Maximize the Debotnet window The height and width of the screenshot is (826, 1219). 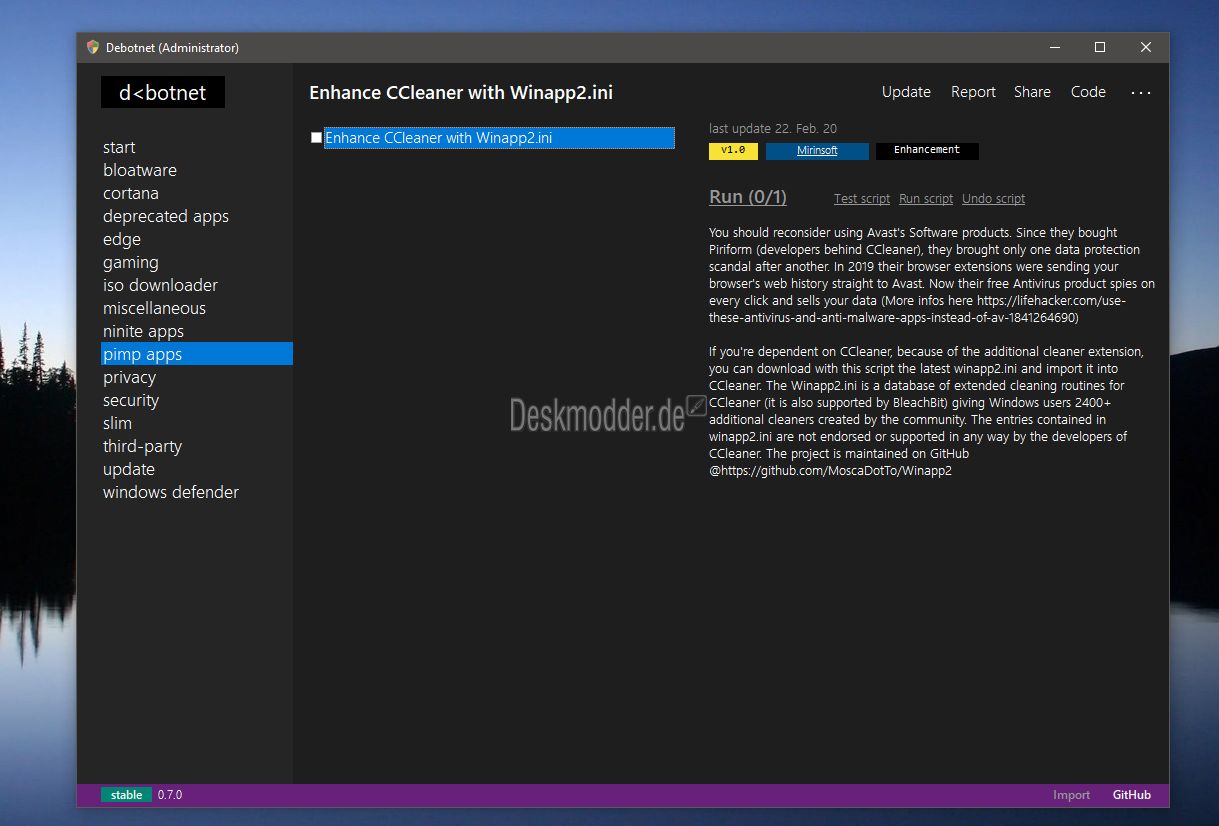tap(1100, 47)
